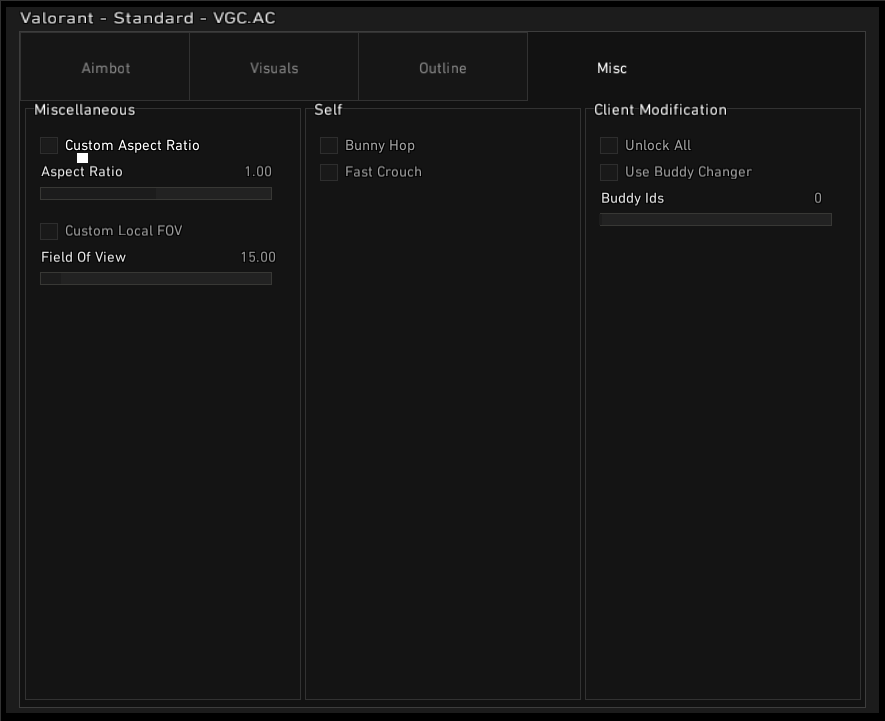Check the Unlock All option
885x721 pixels.
point(608,145)
